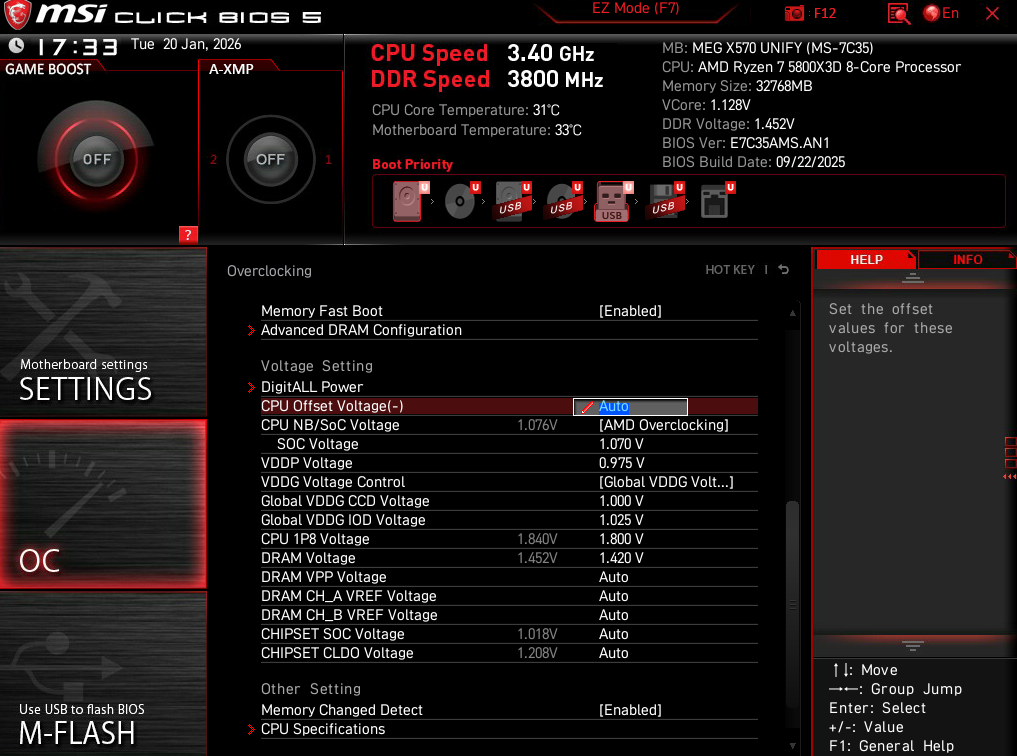
Task: Change language via the En globe icon
Action: click(942, 13)
